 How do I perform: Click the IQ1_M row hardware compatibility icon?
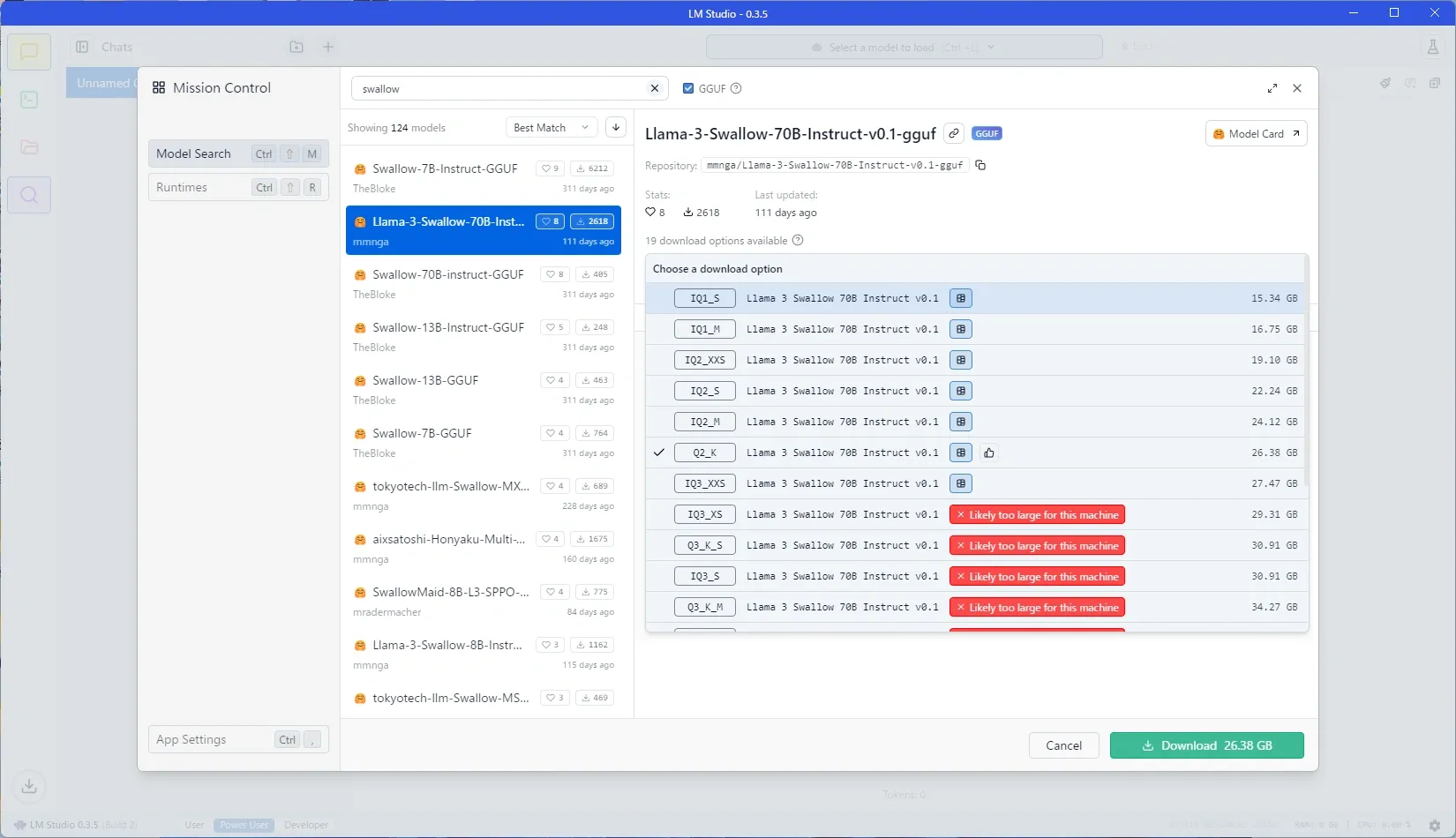[961, 329]
